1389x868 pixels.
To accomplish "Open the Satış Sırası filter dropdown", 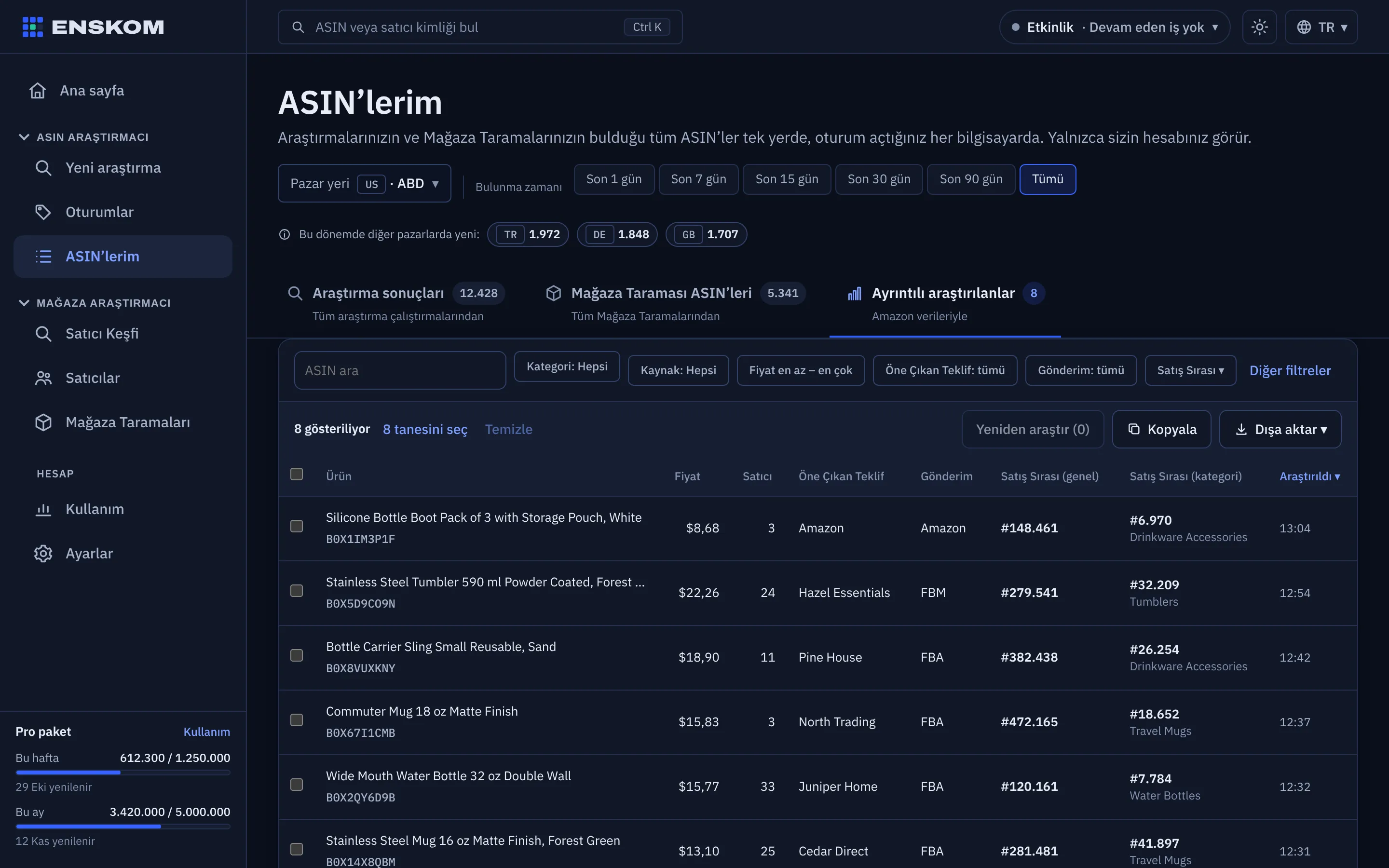I will point(1190,370).
